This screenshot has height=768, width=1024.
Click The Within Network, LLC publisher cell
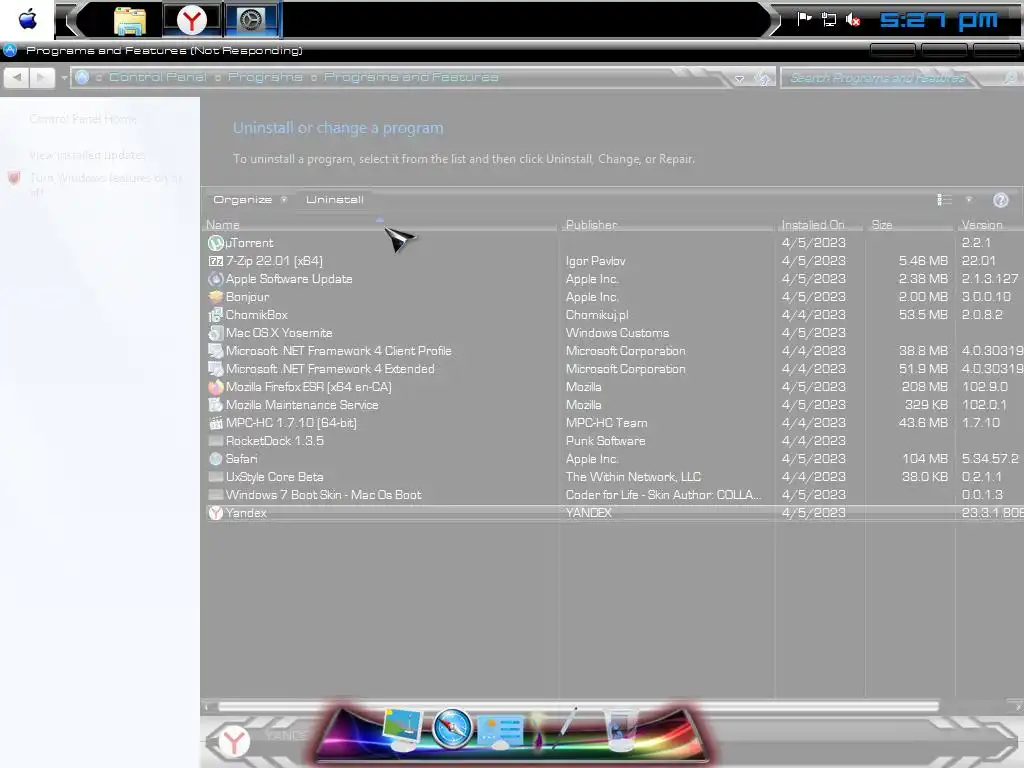633,477
